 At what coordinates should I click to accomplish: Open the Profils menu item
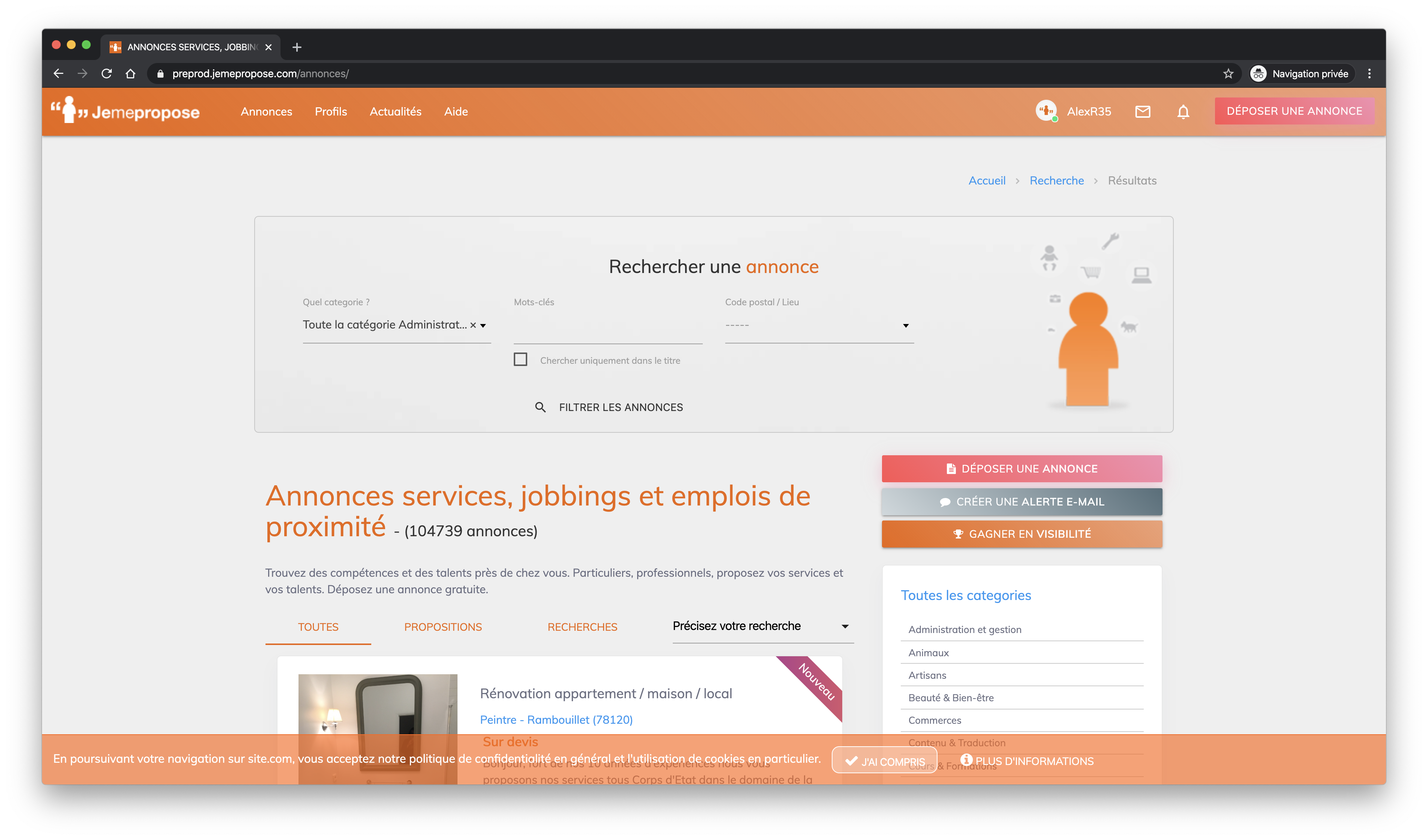pos(330,112)
